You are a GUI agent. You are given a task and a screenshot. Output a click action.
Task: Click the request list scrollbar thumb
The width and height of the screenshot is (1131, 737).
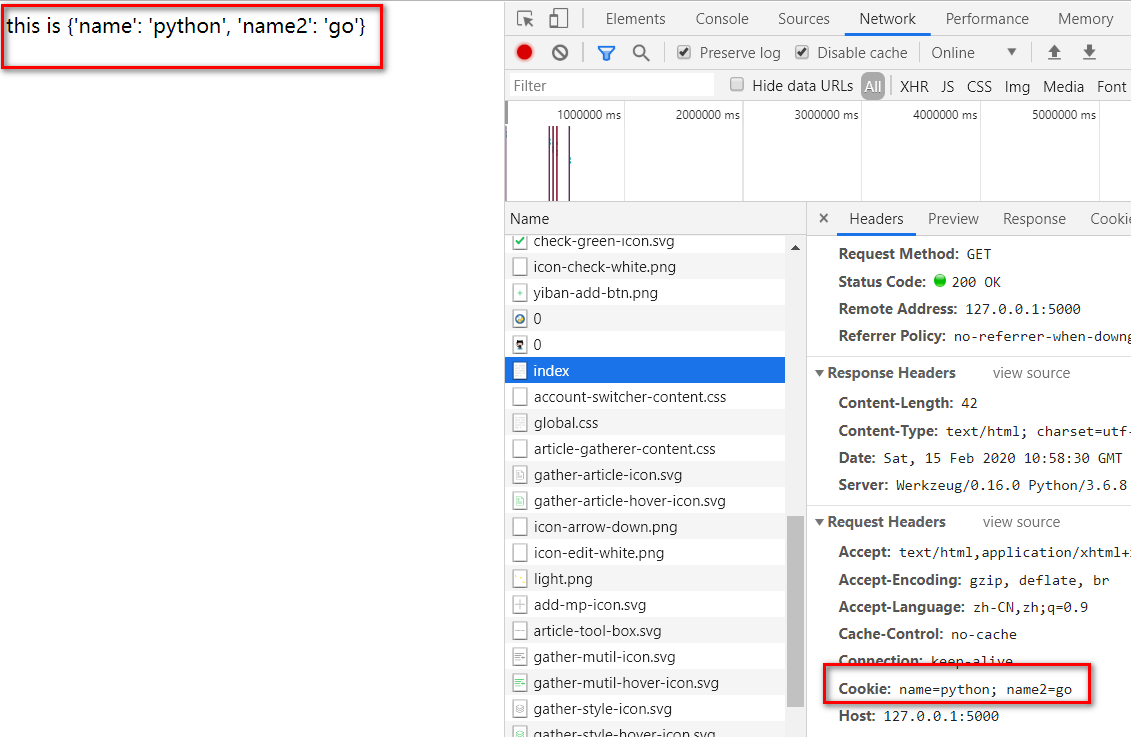click(795, 612)
